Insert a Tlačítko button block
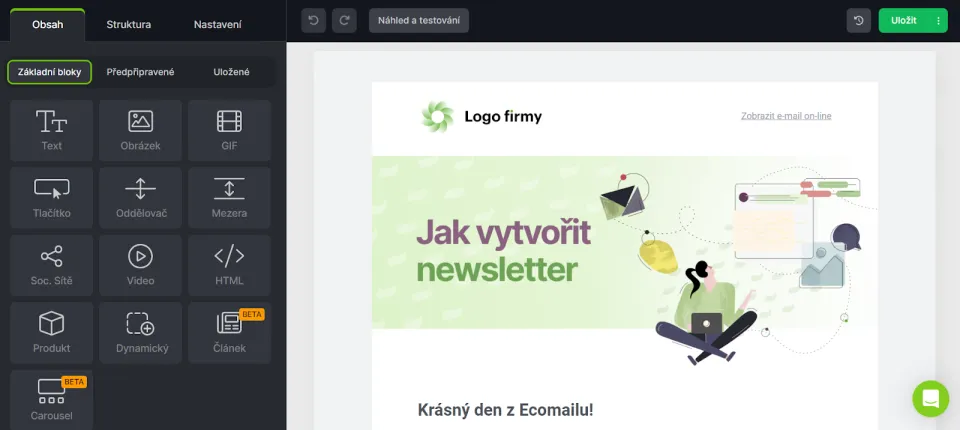Image resolution: width=960 pixels, height=430 pixels. [x=51, y=198]
